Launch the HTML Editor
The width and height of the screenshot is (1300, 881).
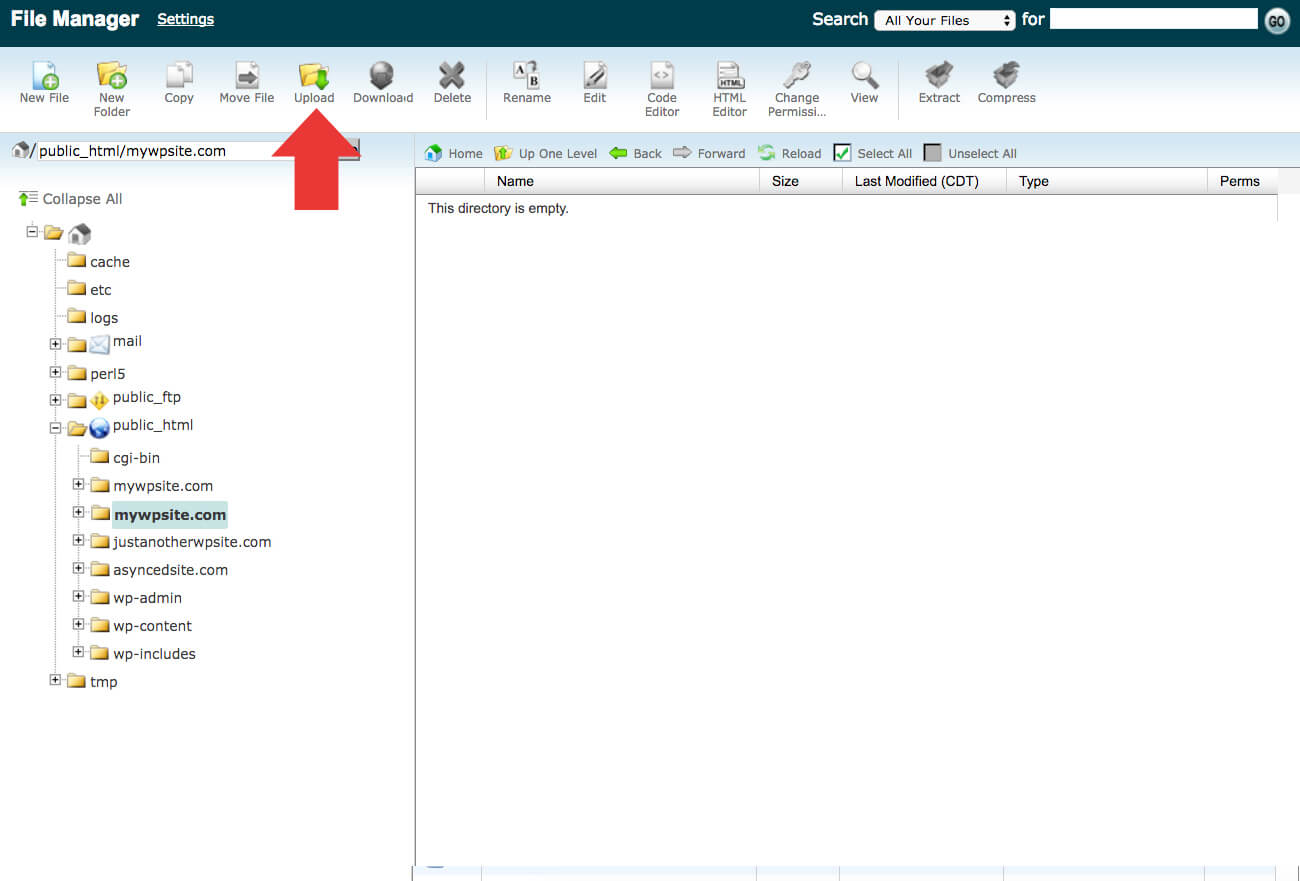point(730,89)
